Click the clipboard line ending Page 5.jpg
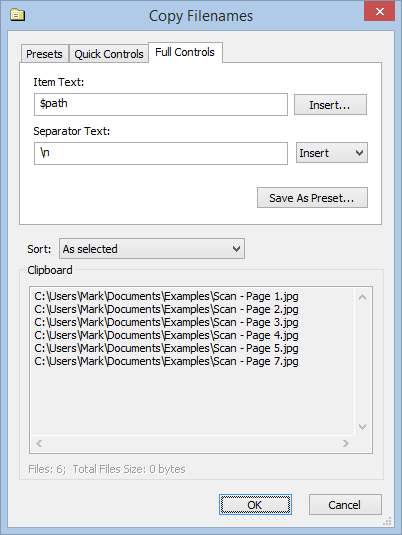402x535 pixels. [166, 348]
